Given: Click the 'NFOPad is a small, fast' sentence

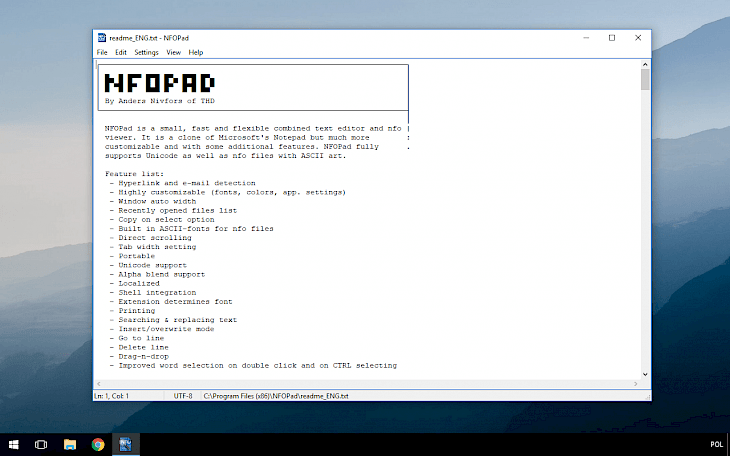Looking at the screenshot, I should (253, 128).
